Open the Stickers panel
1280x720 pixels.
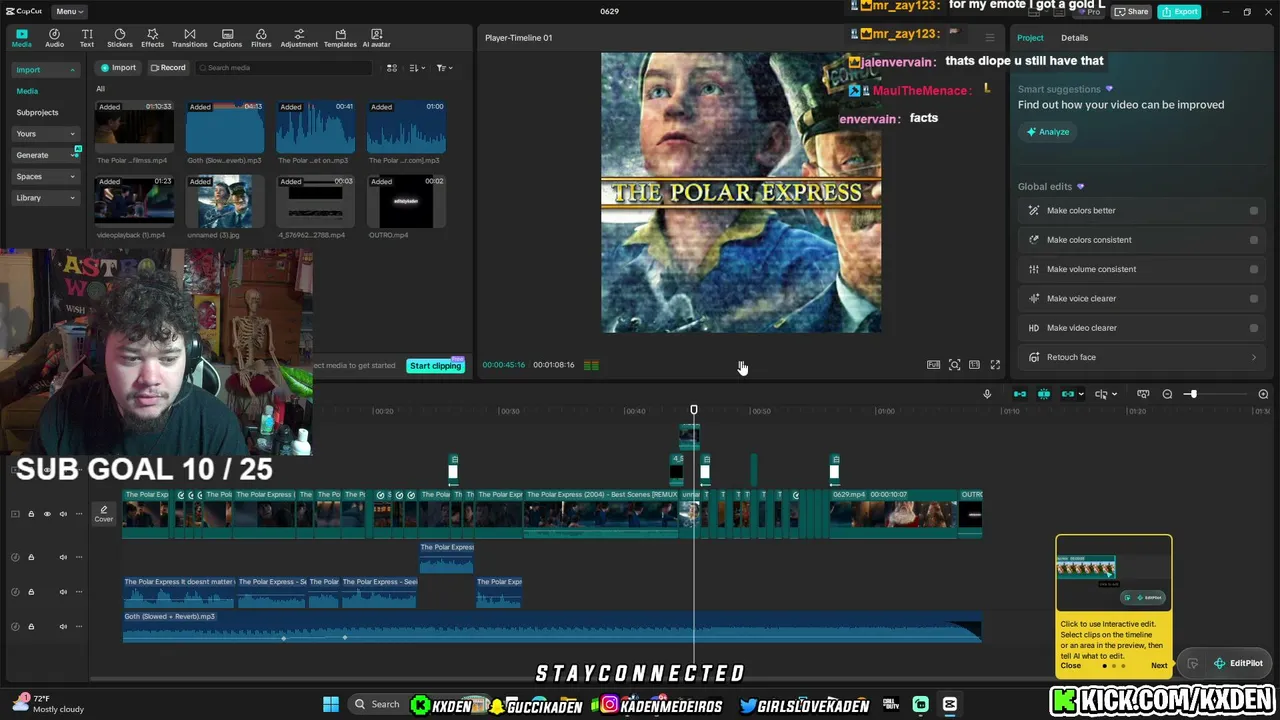coord(120,38)
